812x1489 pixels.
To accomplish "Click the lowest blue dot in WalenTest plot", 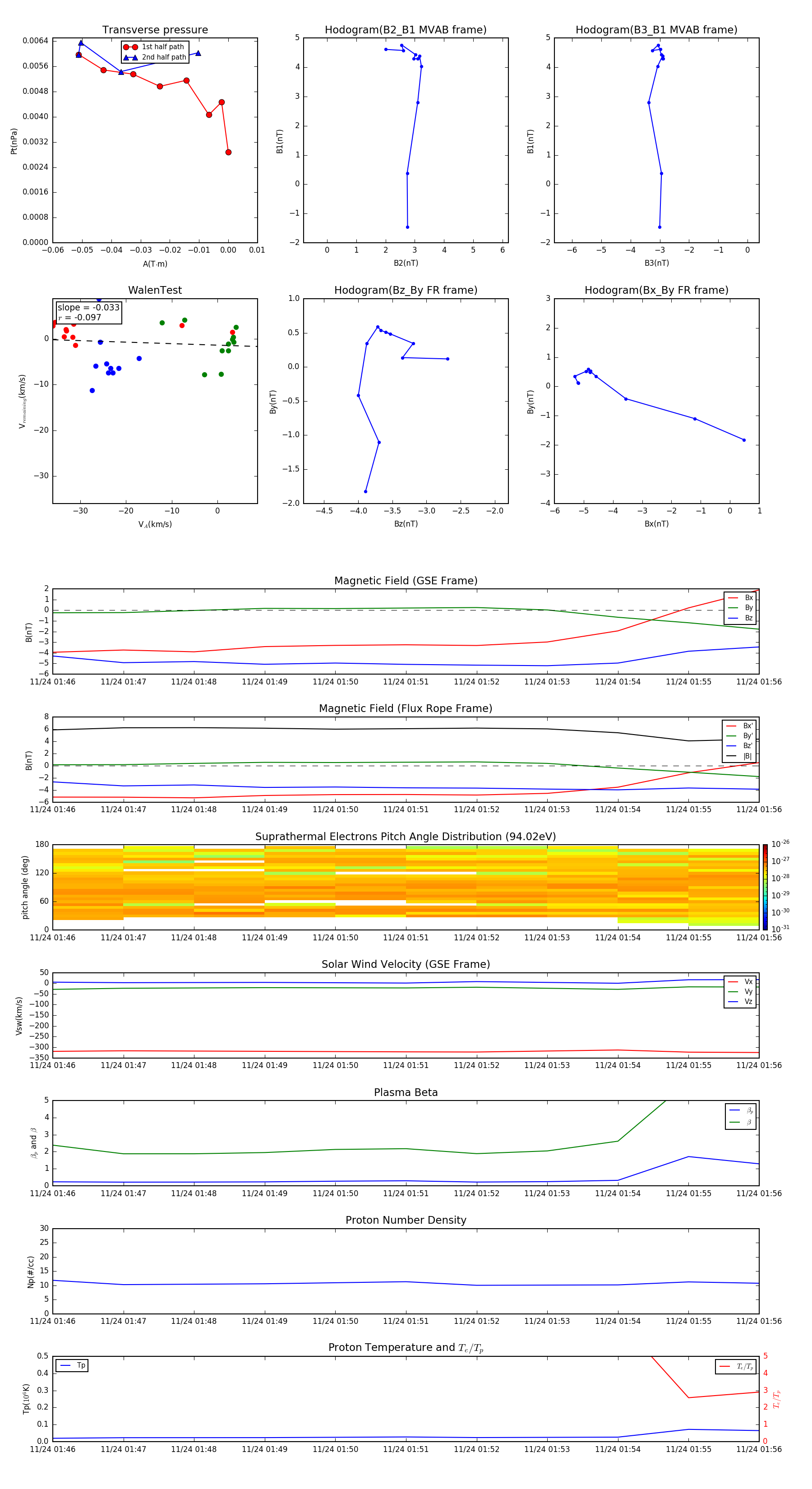I will click(92, 391).
